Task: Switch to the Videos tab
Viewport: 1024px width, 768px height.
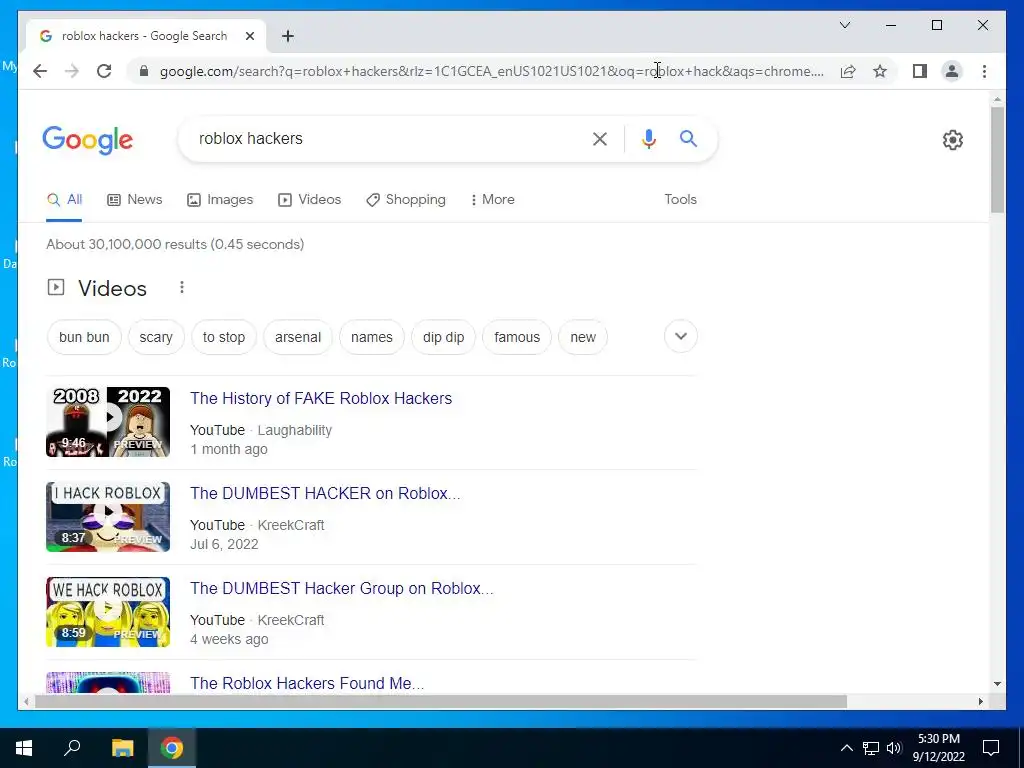Action: tap(310, 200)
